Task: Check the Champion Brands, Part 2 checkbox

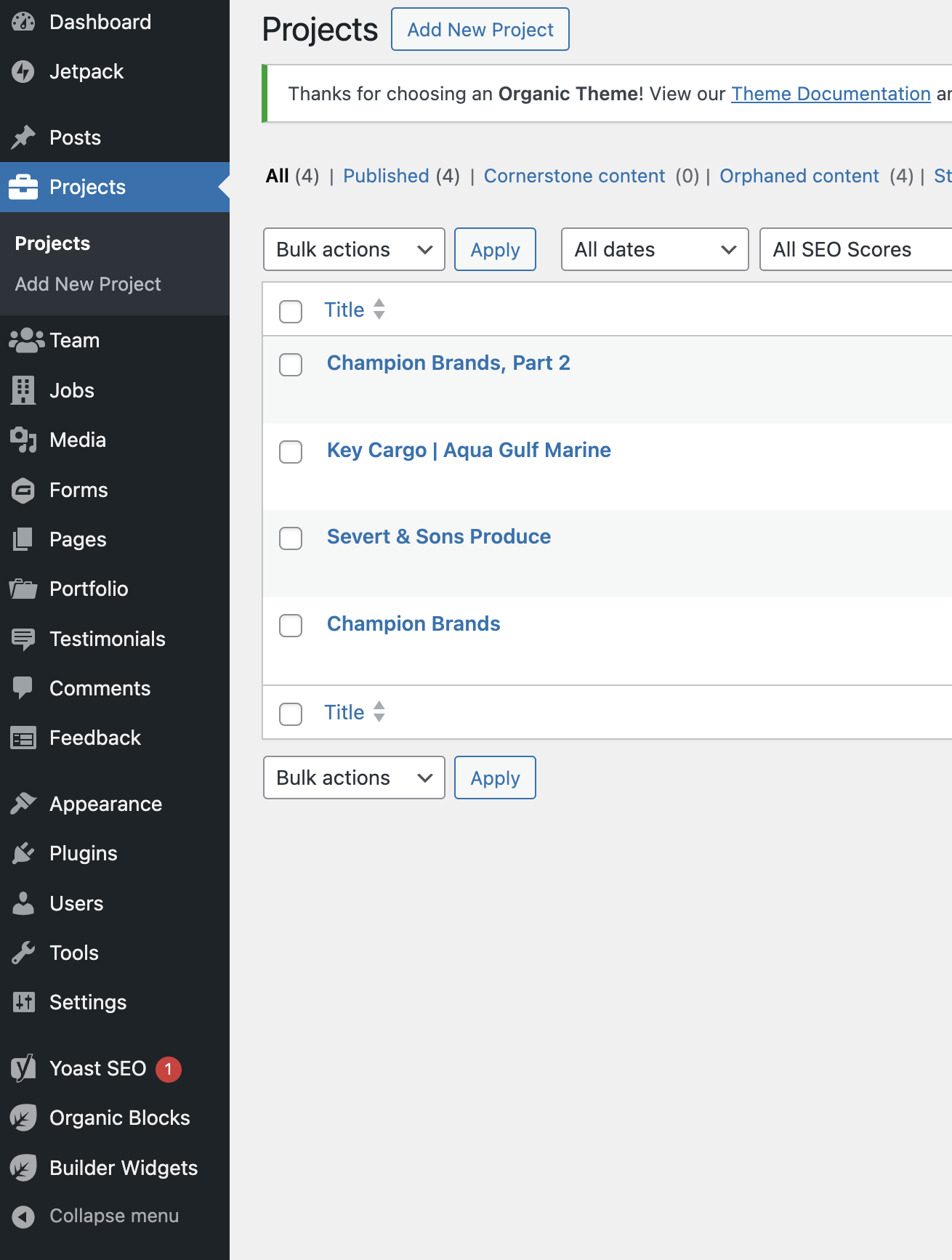Action: pyautogui.click(x=291, y=364)
